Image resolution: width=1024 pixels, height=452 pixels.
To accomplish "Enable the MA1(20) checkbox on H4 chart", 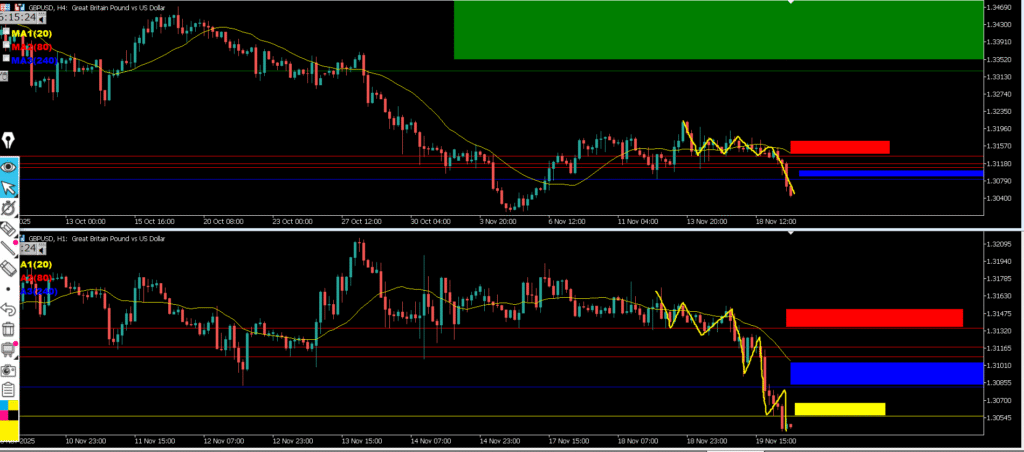I will pos(6,31).
